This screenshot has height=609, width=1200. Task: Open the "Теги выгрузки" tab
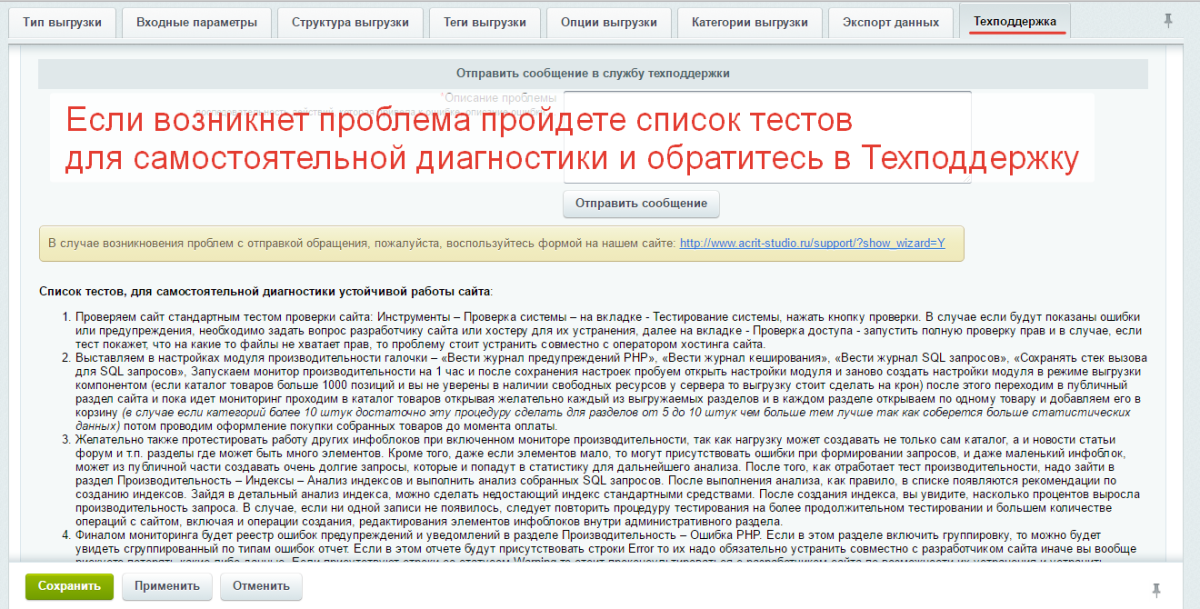point(484,20)
